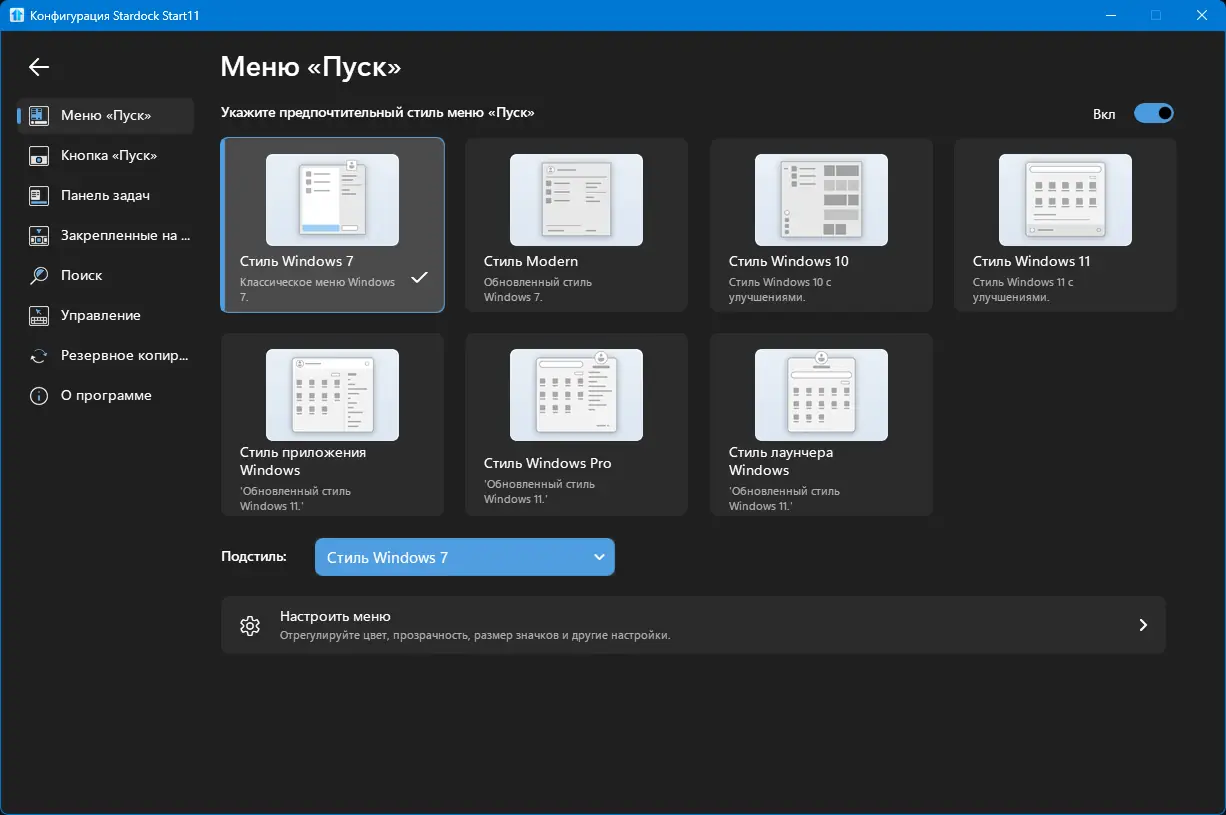Select the Стиль приложения Windows card
This screenshot has height=815, width=1226.
[332, 425]
